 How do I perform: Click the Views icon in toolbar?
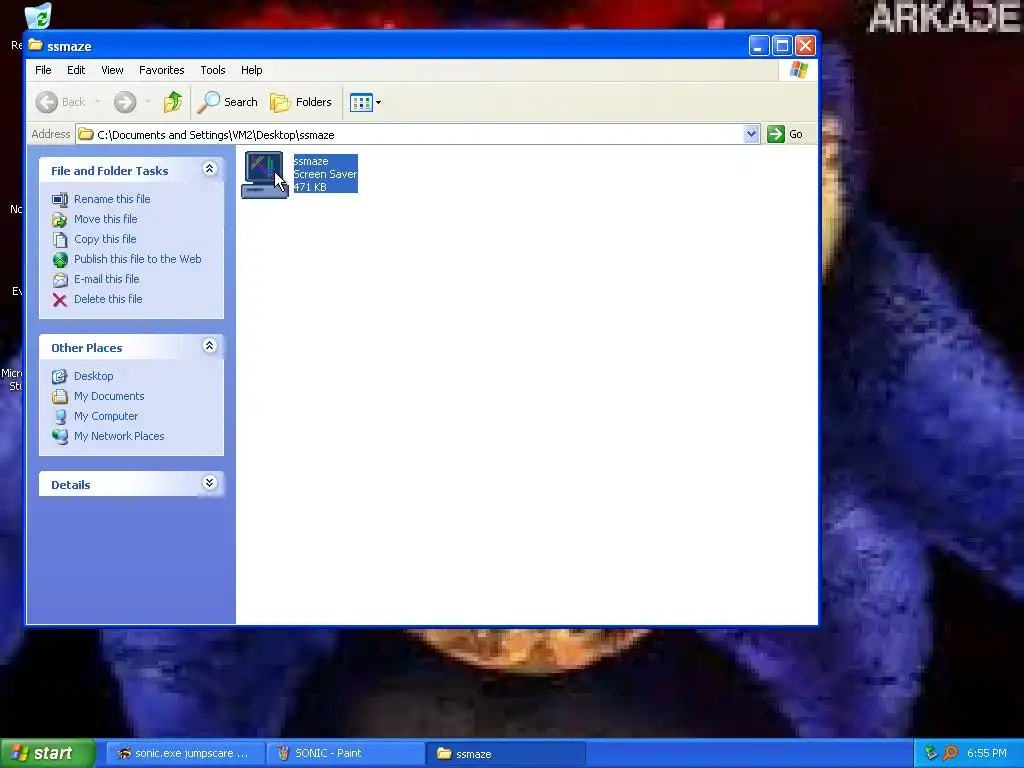coord(360,103)
